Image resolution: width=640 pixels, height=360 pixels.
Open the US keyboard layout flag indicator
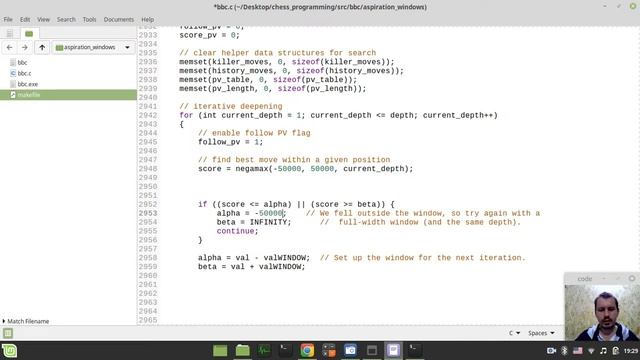click(x=578, y=351)
